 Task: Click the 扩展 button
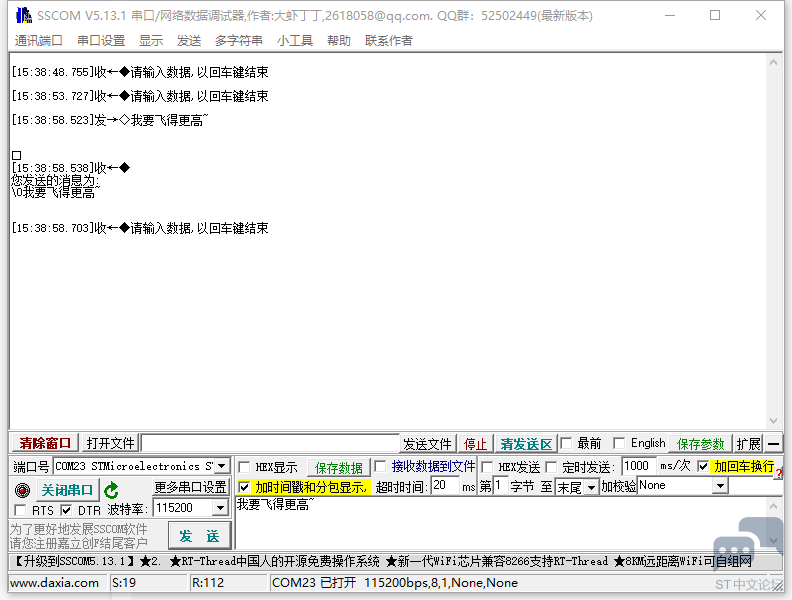(x=749, y=443)
